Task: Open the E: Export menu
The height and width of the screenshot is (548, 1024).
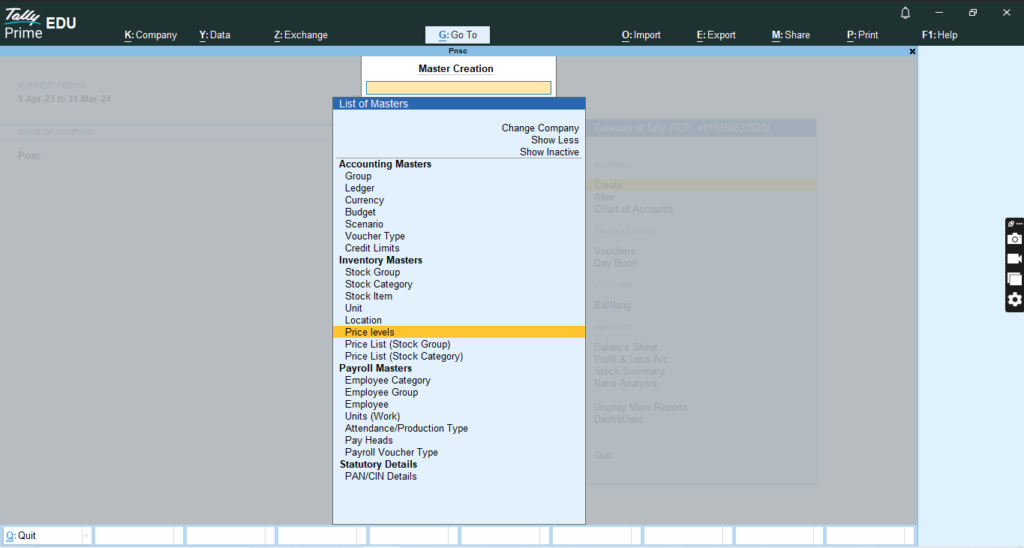Action: coord(716,35)
